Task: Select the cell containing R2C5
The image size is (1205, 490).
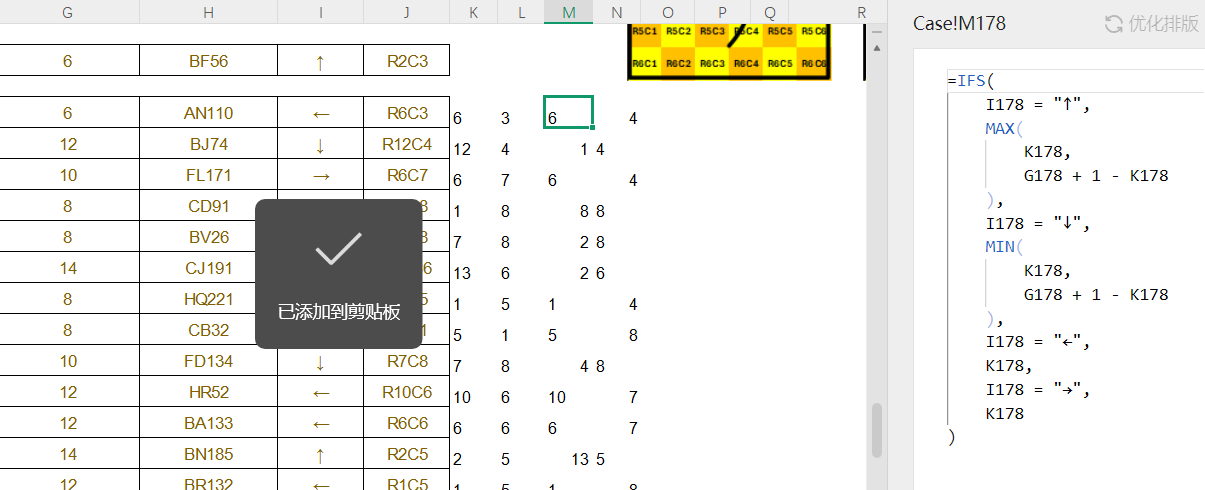Action: 407,454
